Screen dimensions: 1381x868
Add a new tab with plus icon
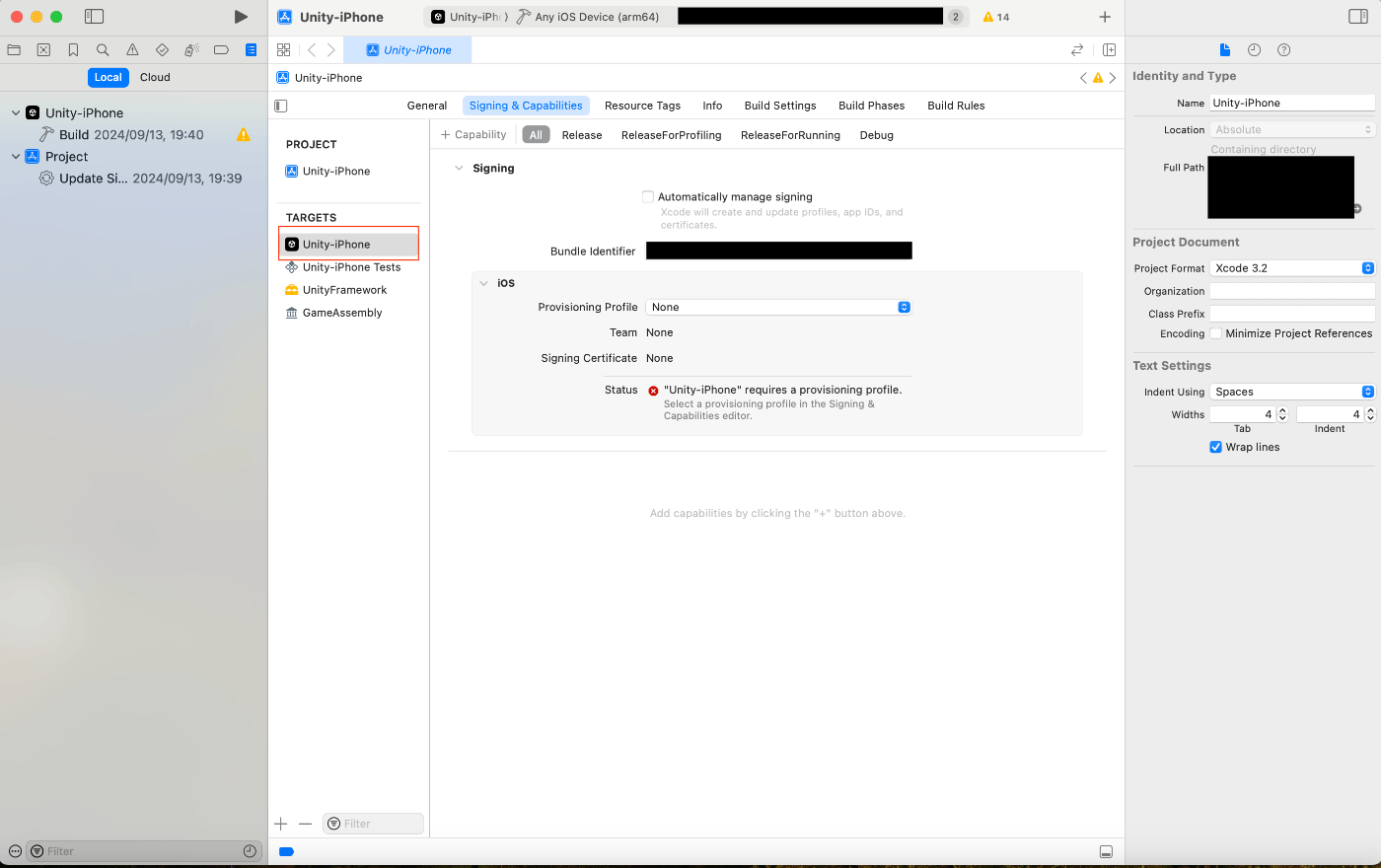pos(1105,17)
